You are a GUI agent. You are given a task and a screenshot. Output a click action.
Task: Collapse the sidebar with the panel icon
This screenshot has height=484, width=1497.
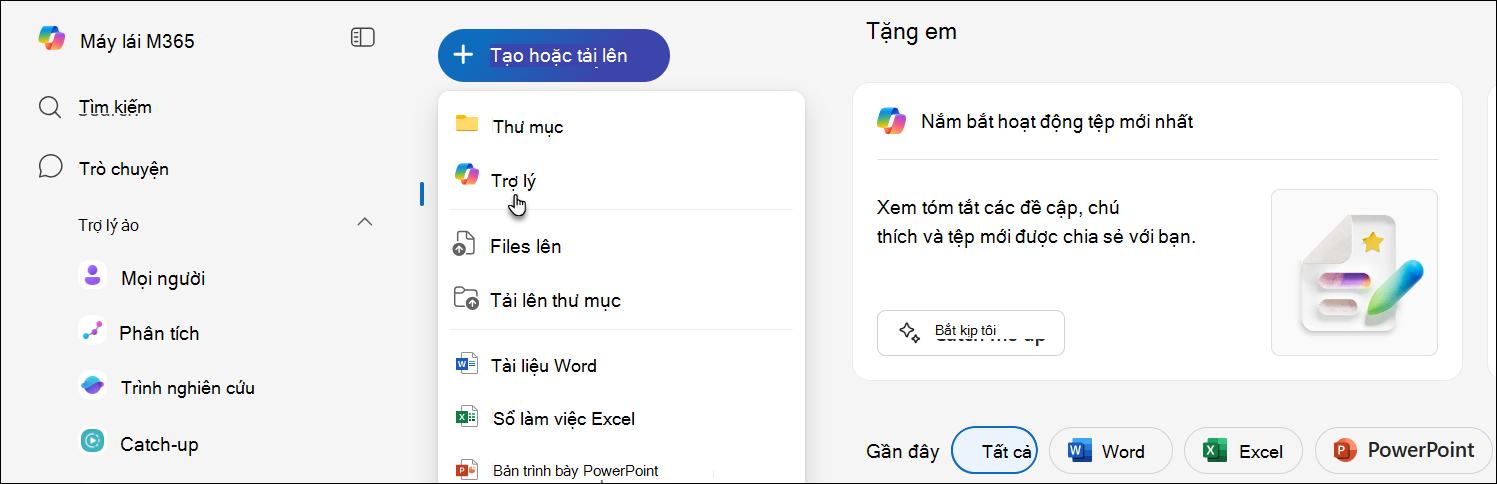click(x=362, y=38)
